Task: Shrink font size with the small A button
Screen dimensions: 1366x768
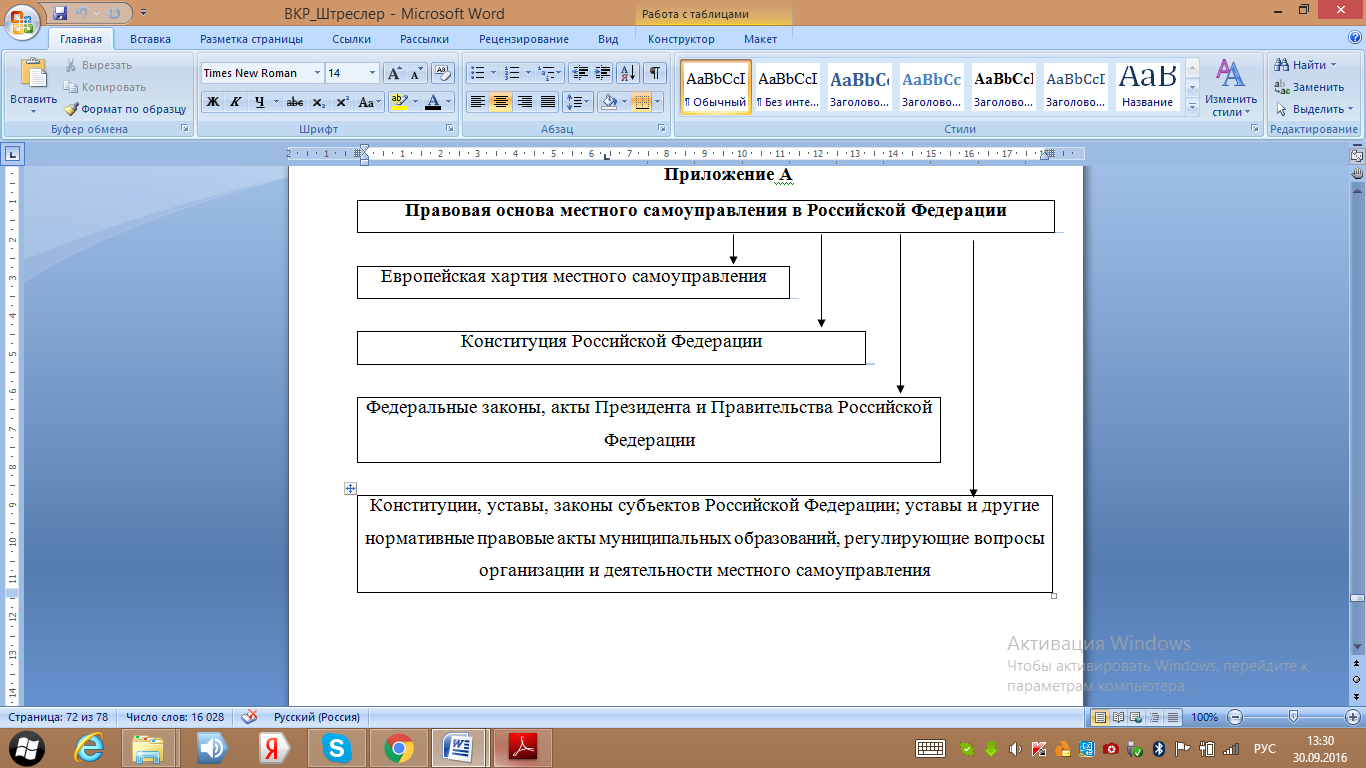Action: click(417, 73)
